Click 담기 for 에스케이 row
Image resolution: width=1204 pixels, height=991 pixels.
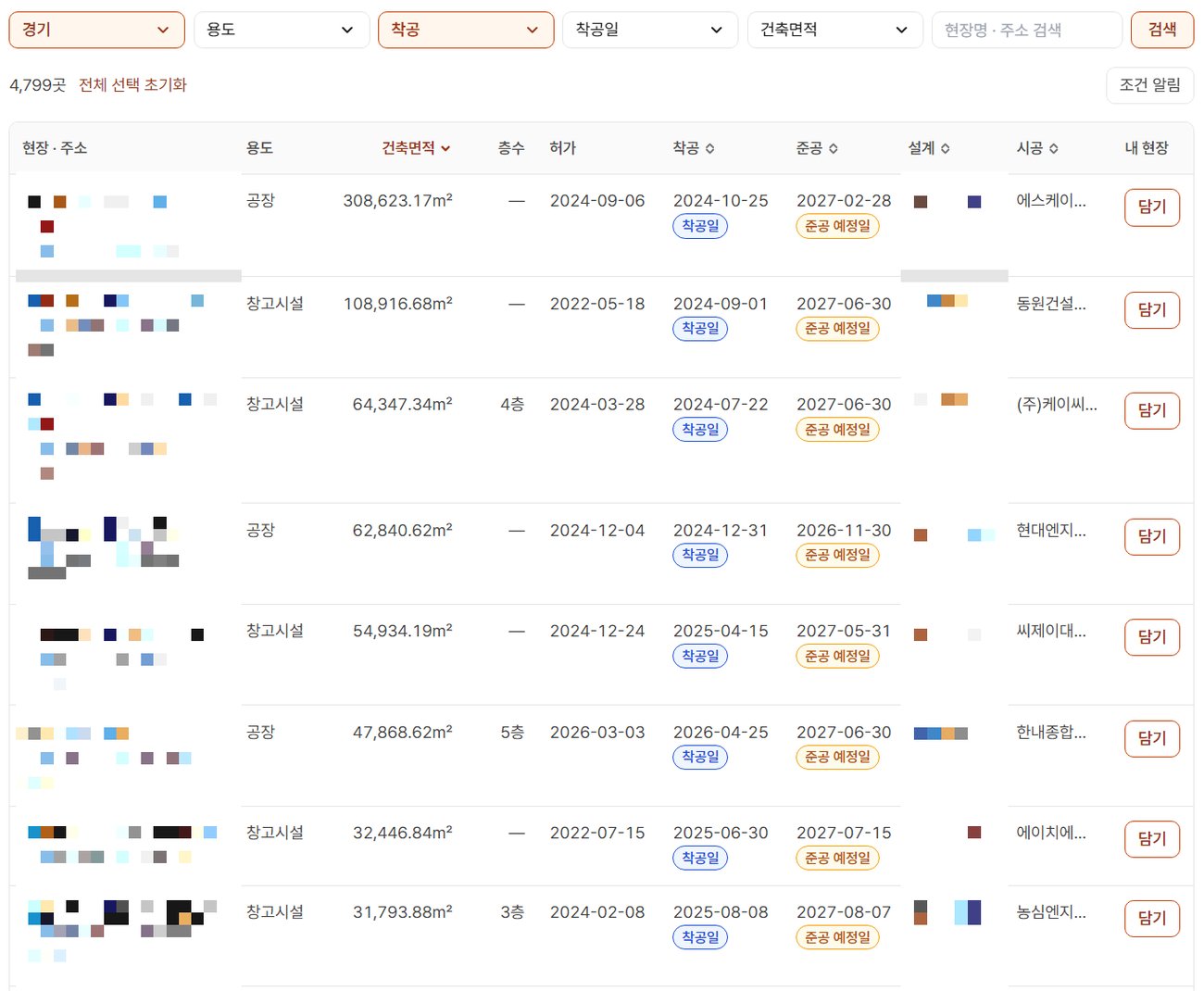click(x=1152, y=207)
